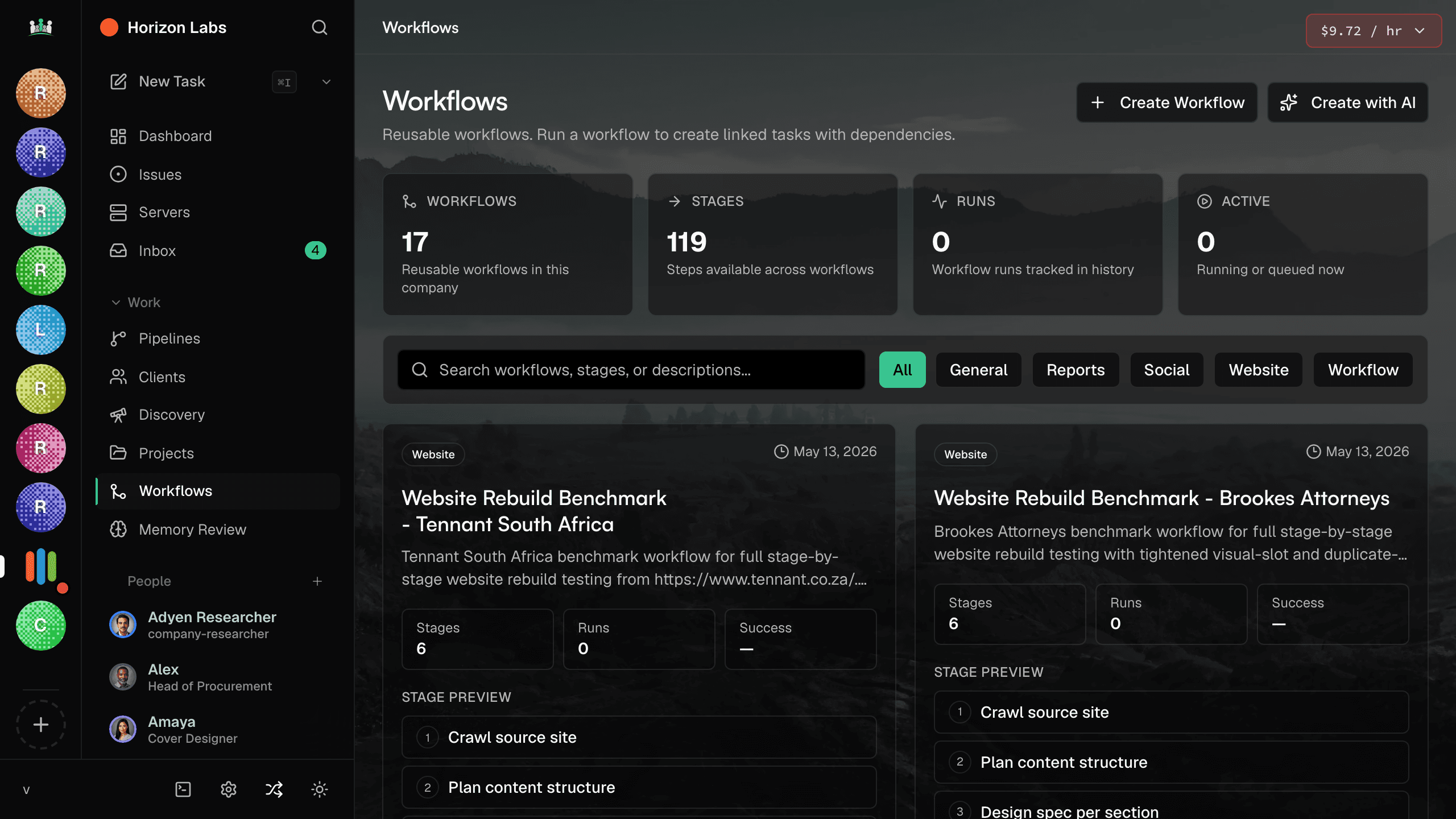This screenshot has width=1456, height=819.
Task: Click the STAGES stat card showing 119
Action: click(x=772, y=245)
